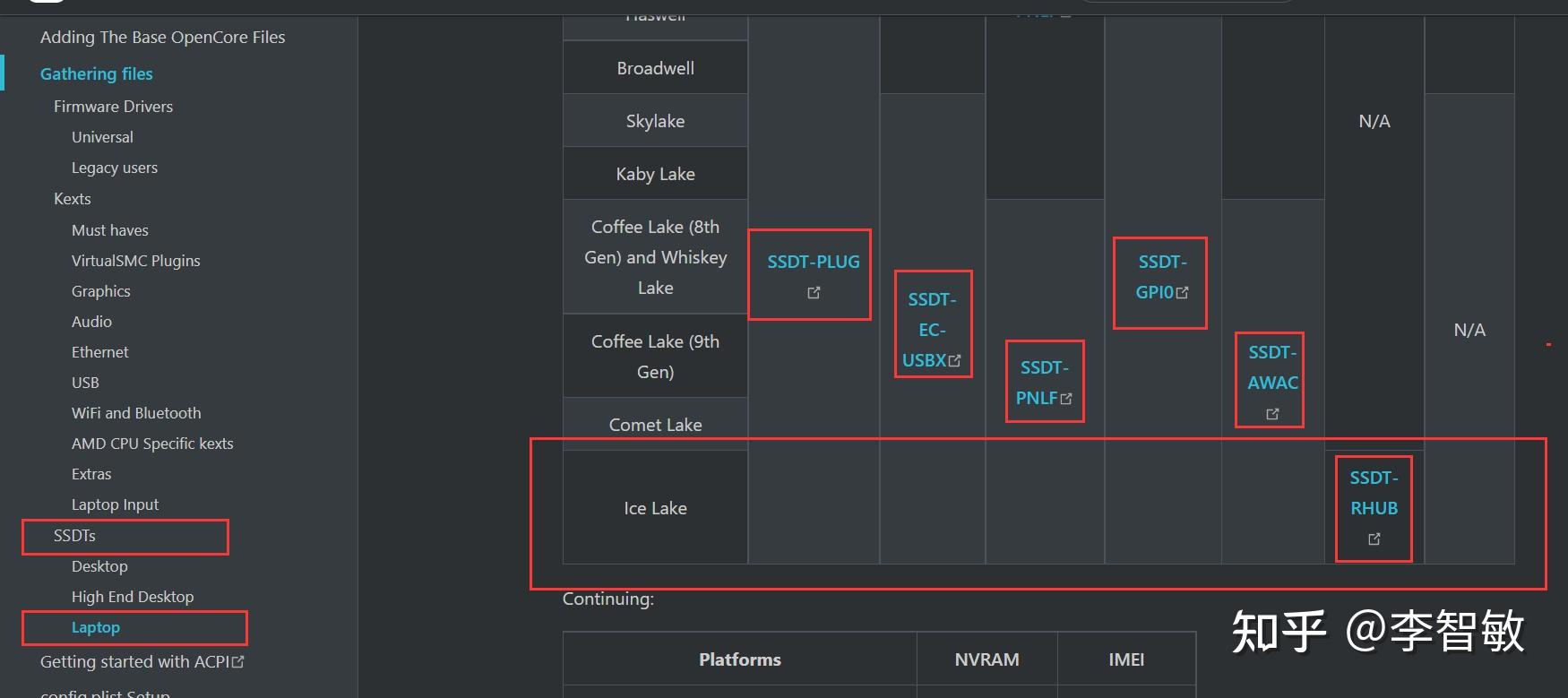Go to Firmware Drivers section
The image size is (1568, 698).
tap(113, 106)
